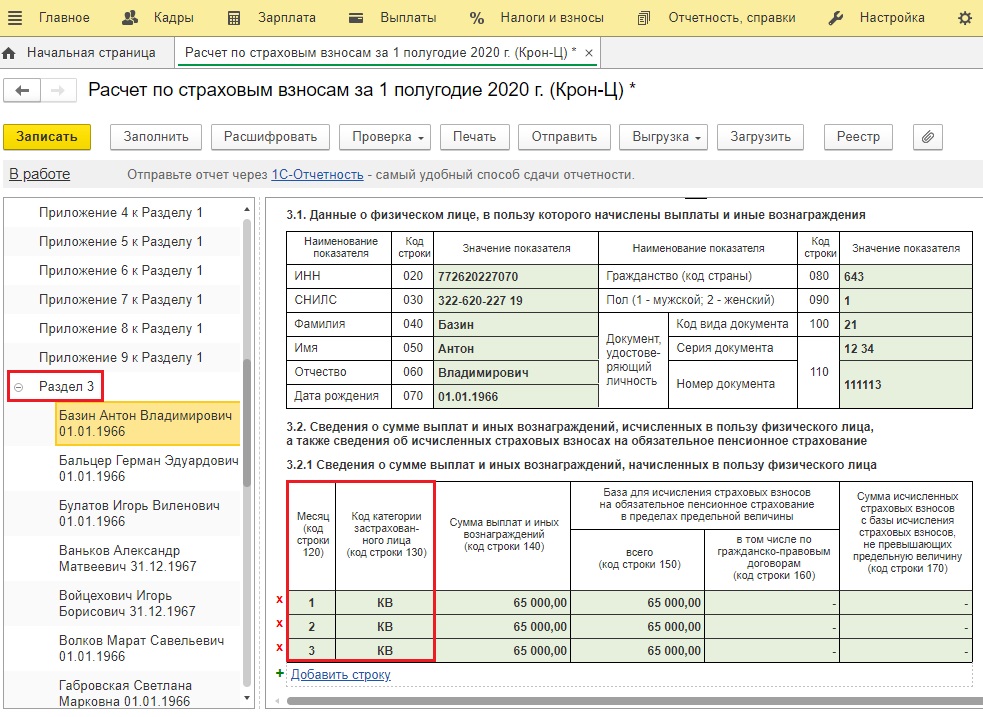Select Булатов Игорь Виленович in the tree
The height and width of the screenshot is (717, 983).
(x=139, y=513)
